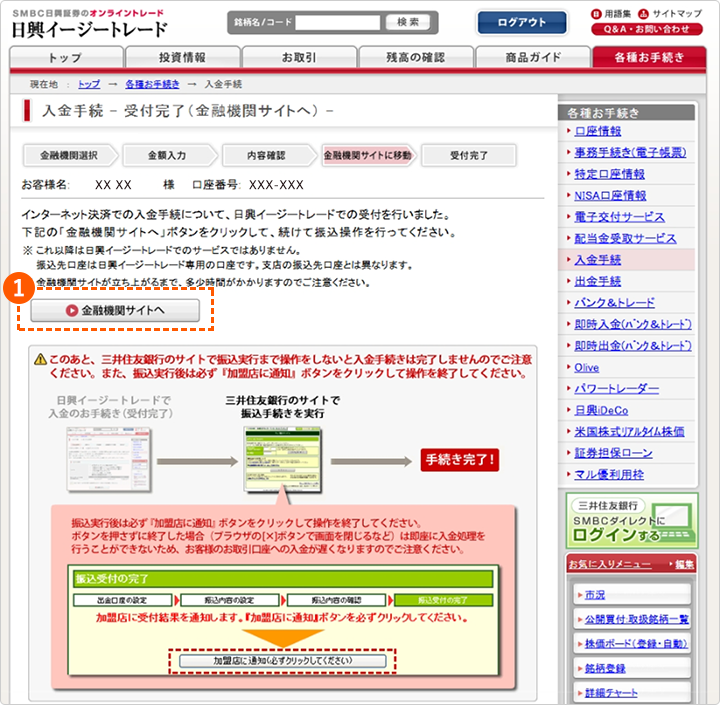The height and width of the screenshot is (705, 720).
Task: Open 電子交付サービス sidebar link
Action: (x=619, y=217)
